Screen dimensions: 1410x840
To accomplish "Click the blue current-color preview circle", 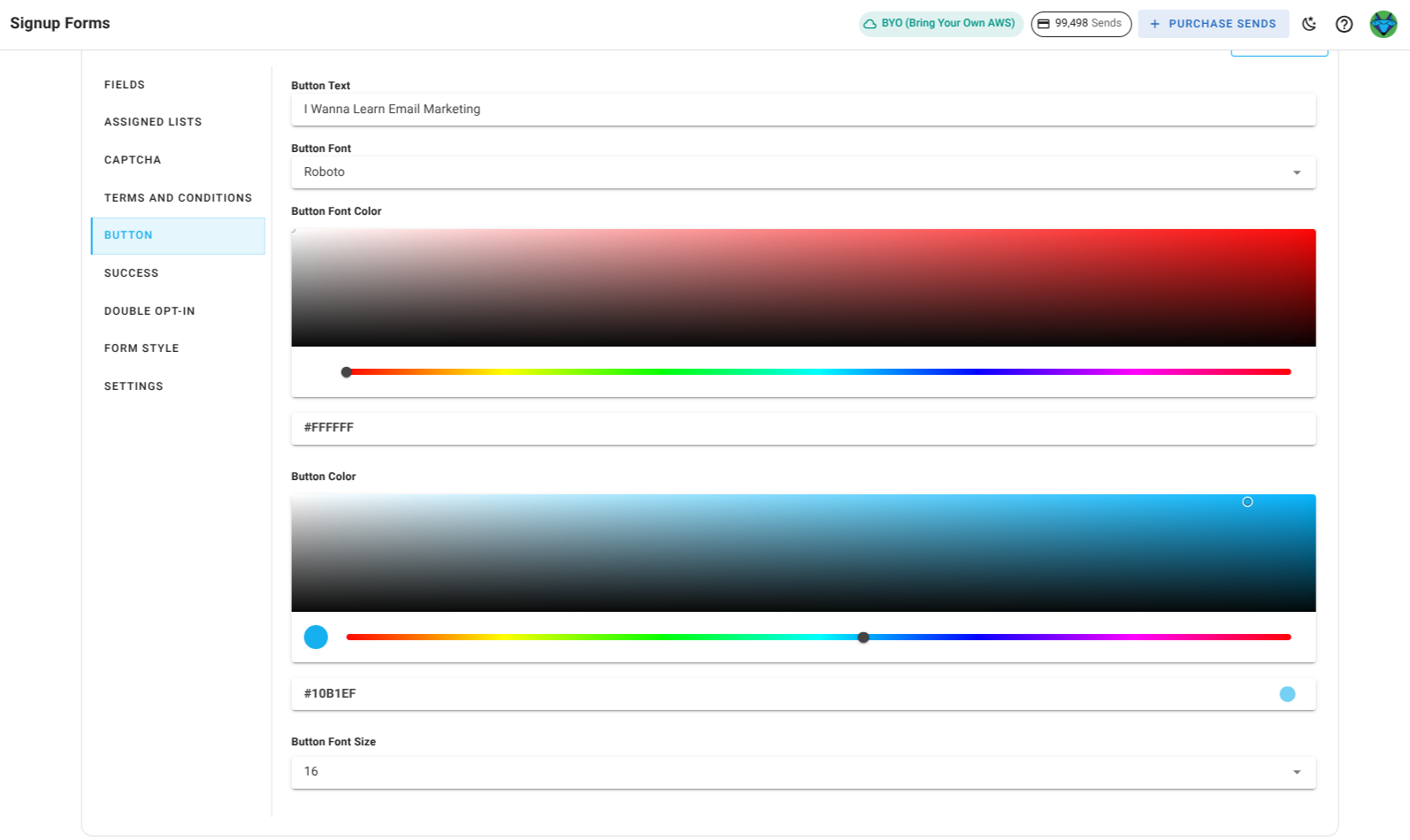I will coord(316,638).
